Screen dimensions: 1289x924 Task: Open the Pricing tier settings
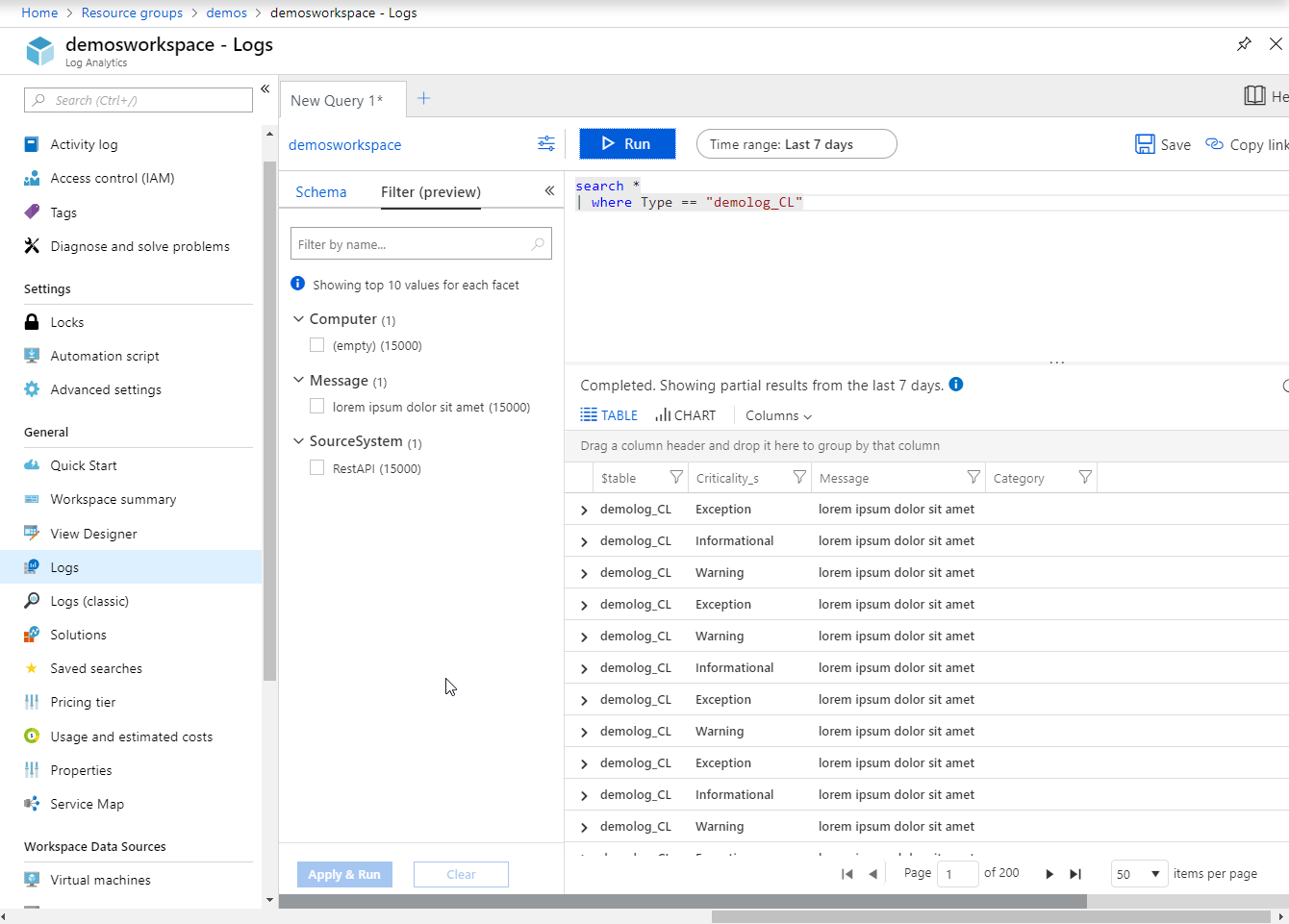click(x=83, y=702)
